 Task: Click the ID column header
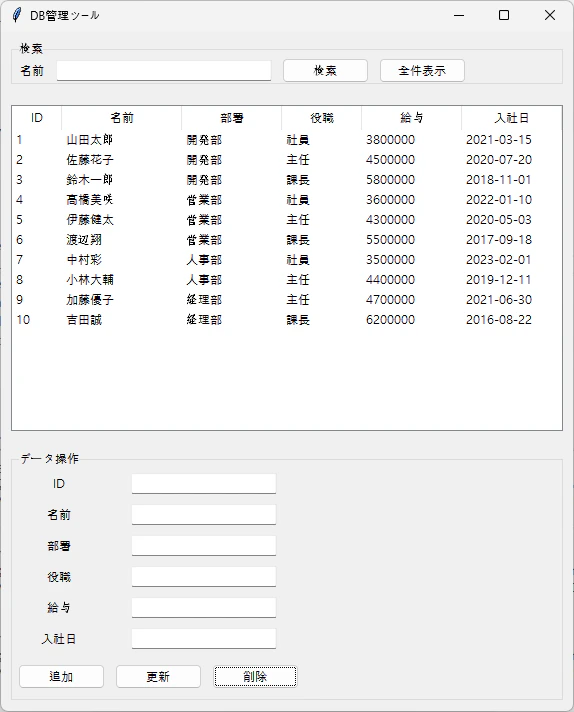[x=37, y=118]
